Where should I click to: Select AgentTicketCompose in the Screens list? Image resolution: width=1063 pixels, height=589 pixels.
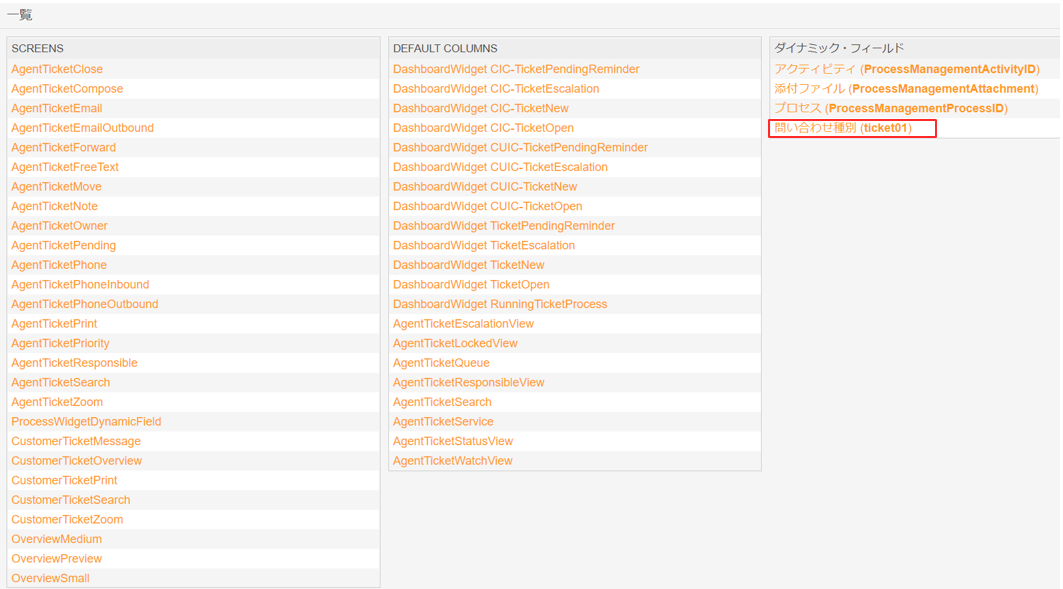(67, 89)
